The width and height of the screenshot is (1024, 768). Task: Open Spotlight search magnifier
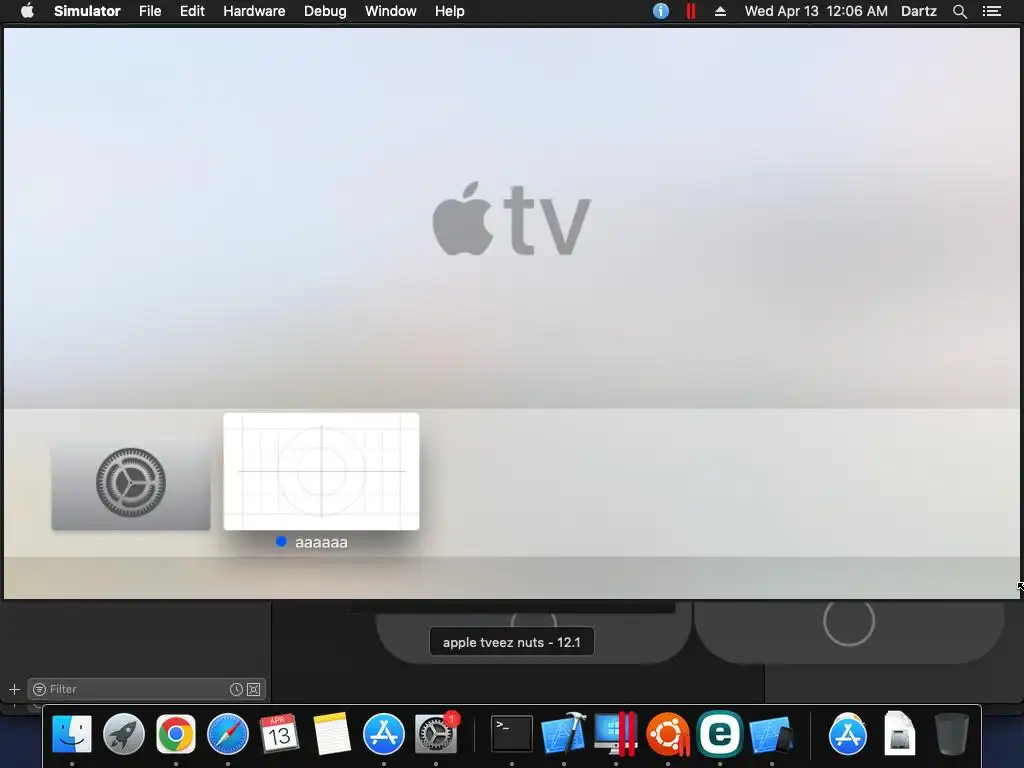pyautogui.click(x=959, y=11)
